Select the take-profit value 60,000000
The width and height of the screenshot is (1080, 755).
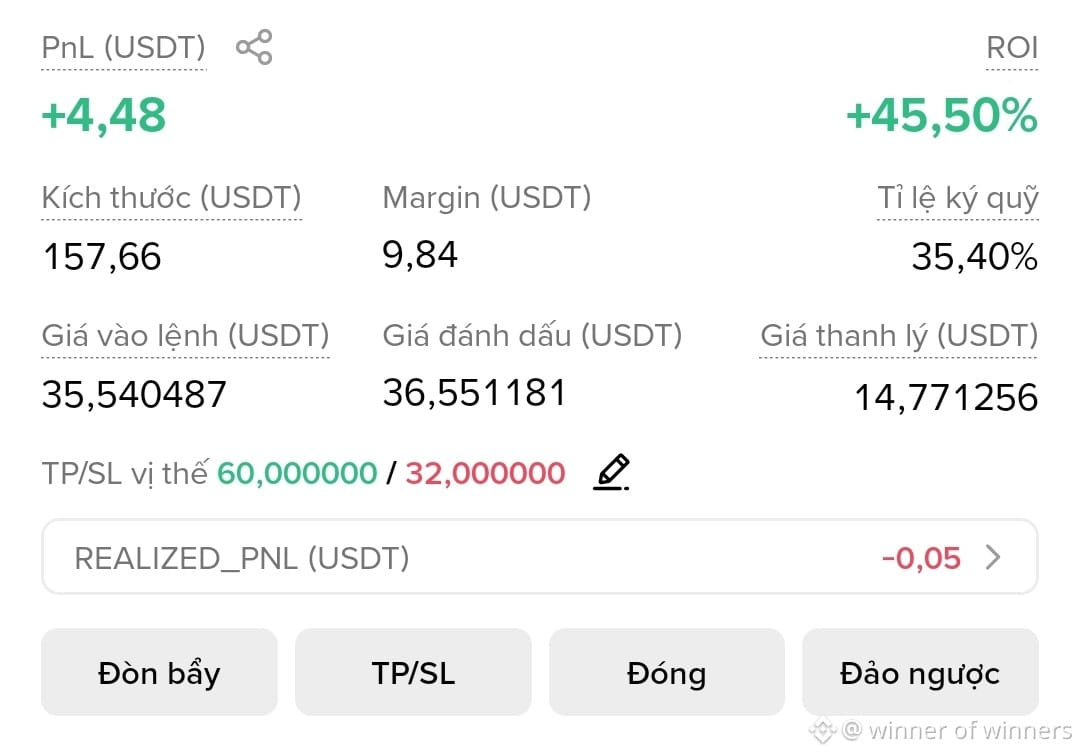click(297, 473)
